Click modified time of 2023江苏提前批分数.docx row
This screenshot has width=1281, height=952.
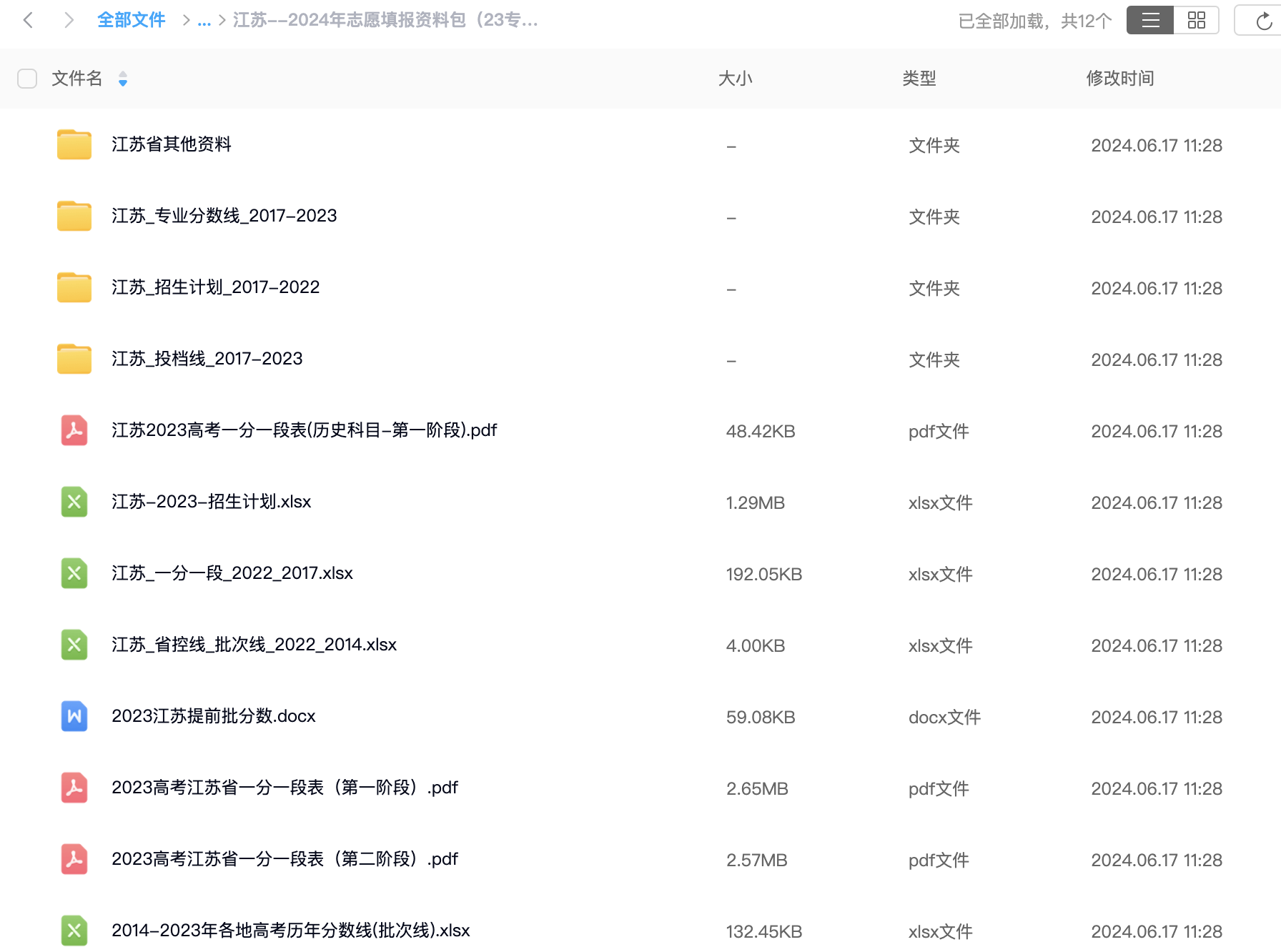click(x=1157, y=718)
